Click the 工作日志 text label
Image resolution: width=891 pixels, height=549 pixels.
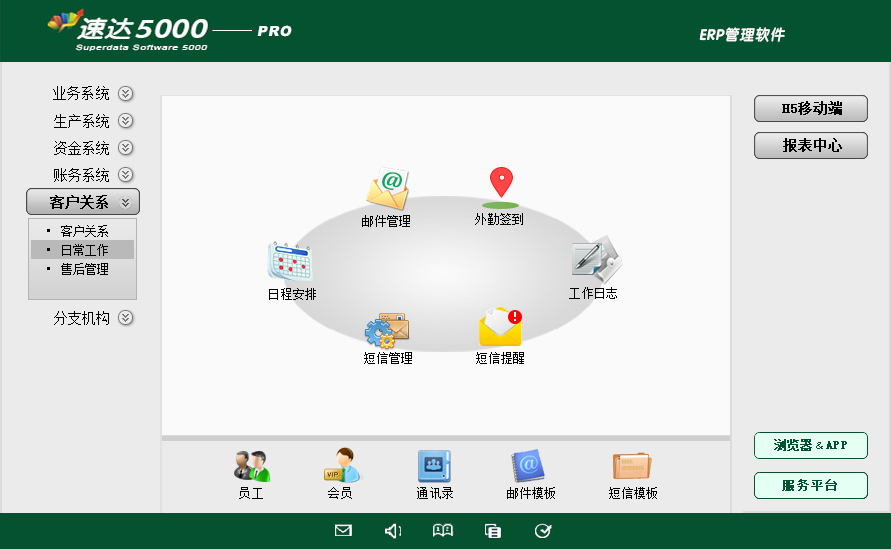(x=593, y=293)
